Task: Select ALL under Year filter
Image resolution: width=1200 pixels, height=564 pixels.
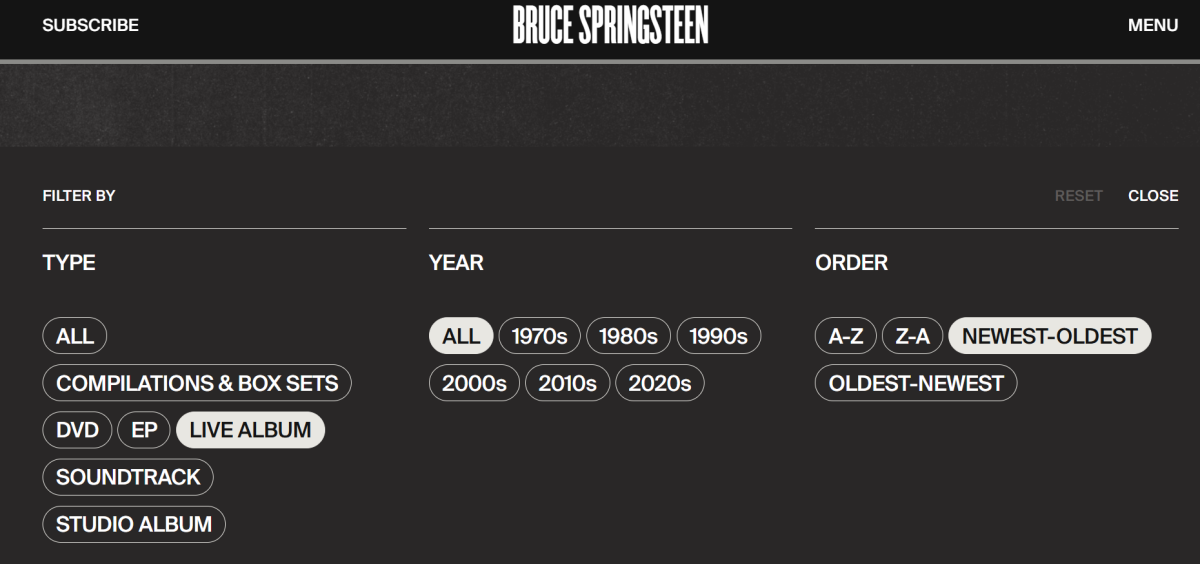Action: [x=460, y=336]
